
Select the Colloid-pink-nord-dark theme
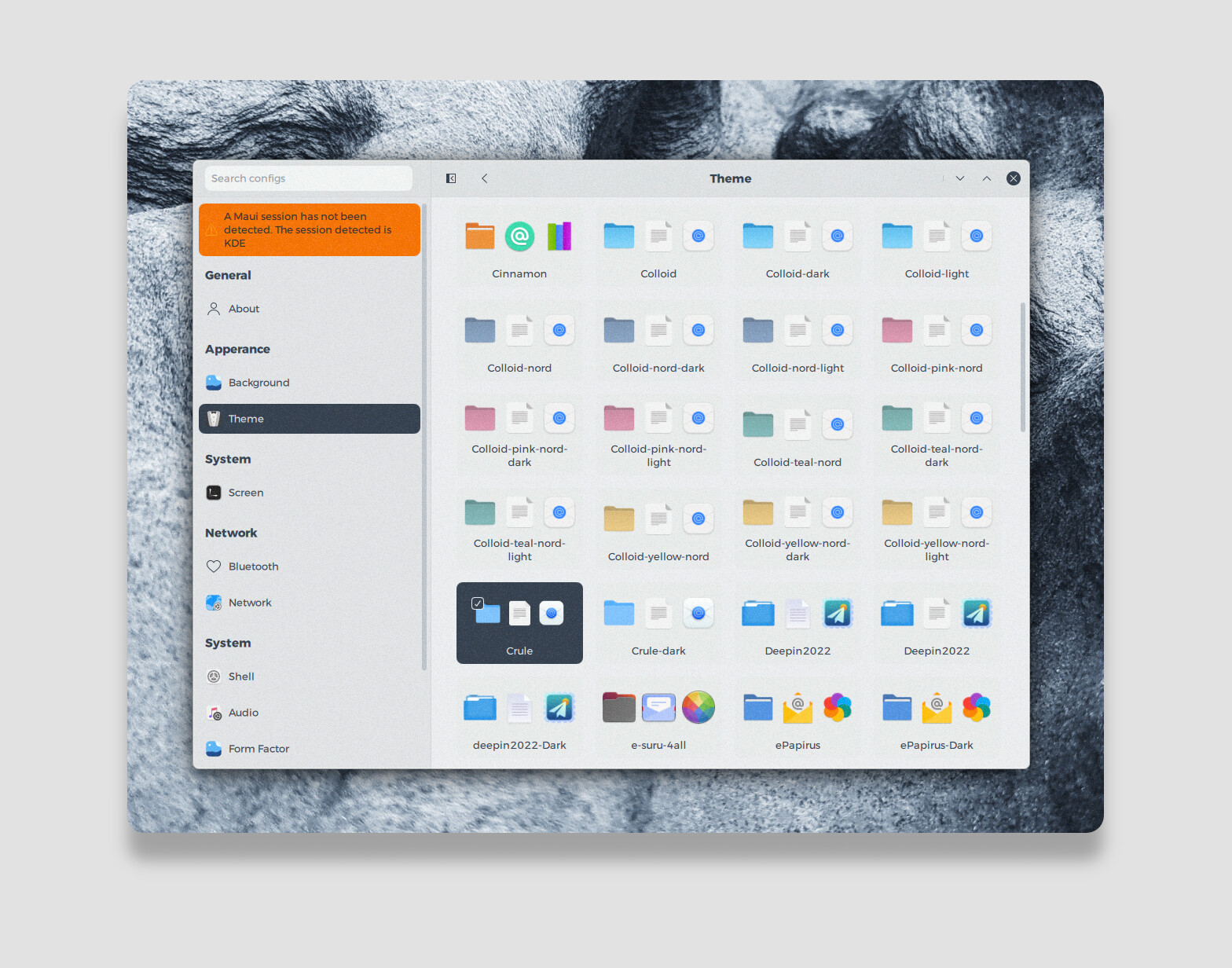[519, 434]
